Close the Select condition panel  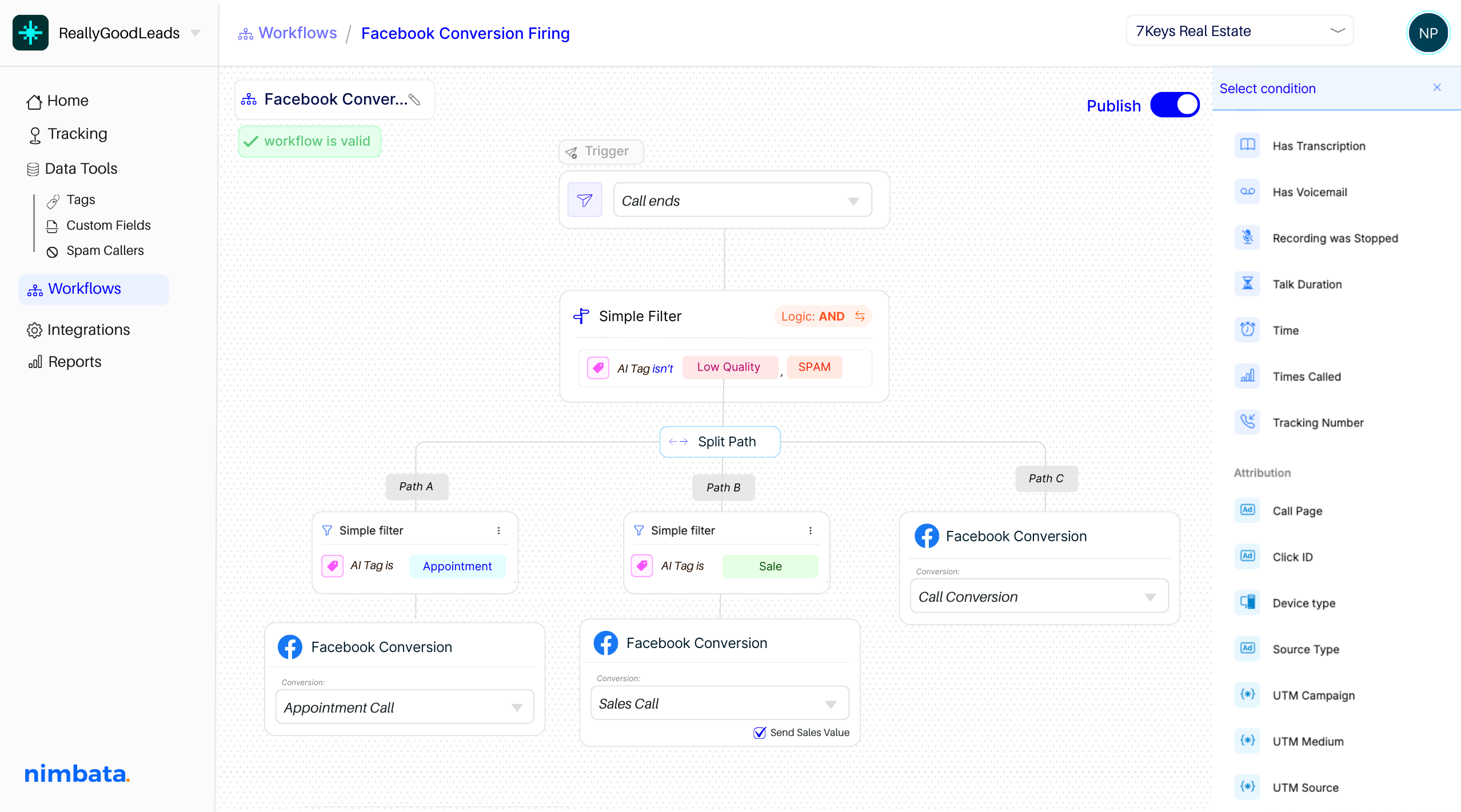tap(1436, 87)
